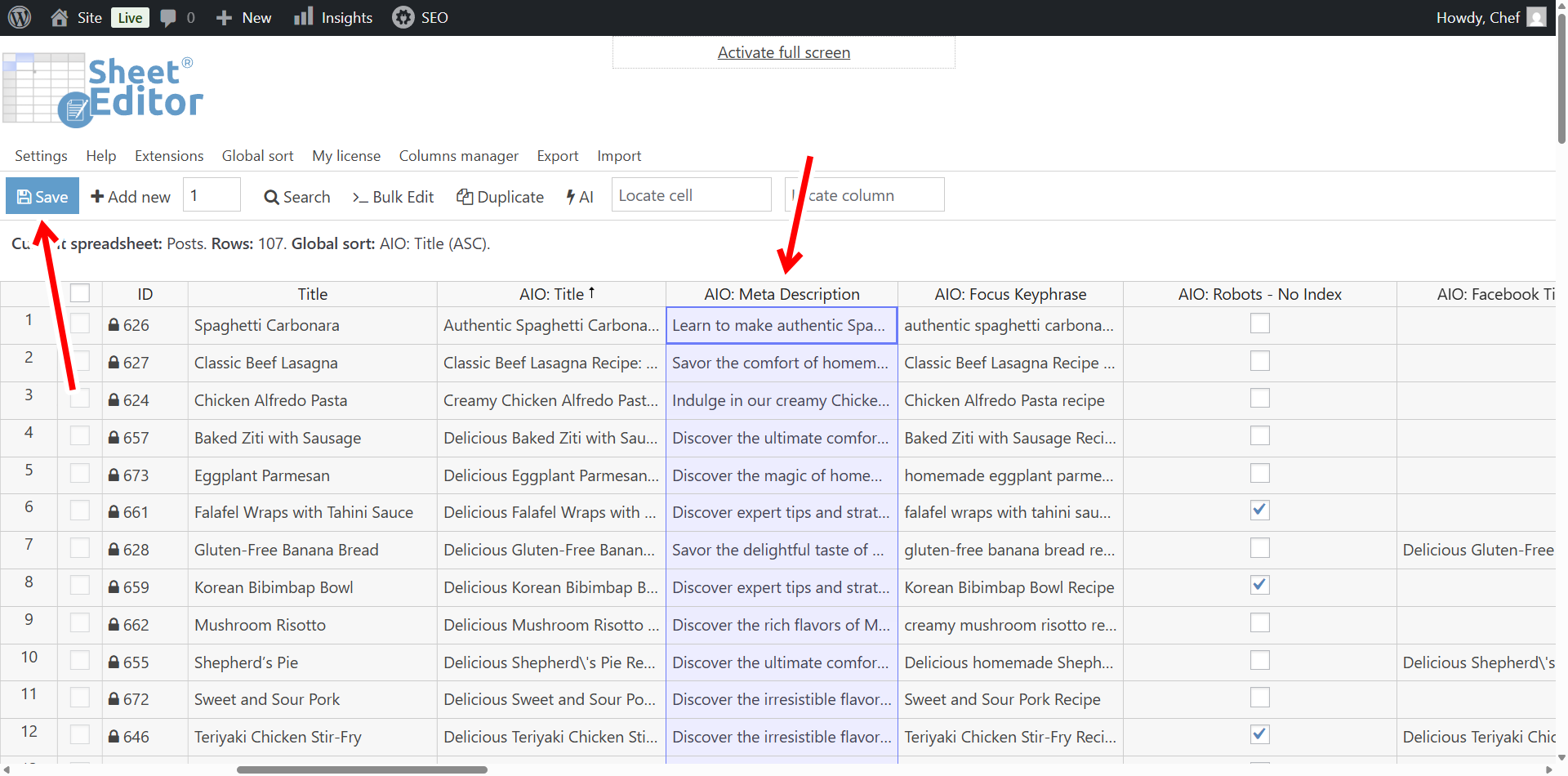1568x776 pixels.
Task: Toggle the select-all rows checkbox
Action: 80,293
